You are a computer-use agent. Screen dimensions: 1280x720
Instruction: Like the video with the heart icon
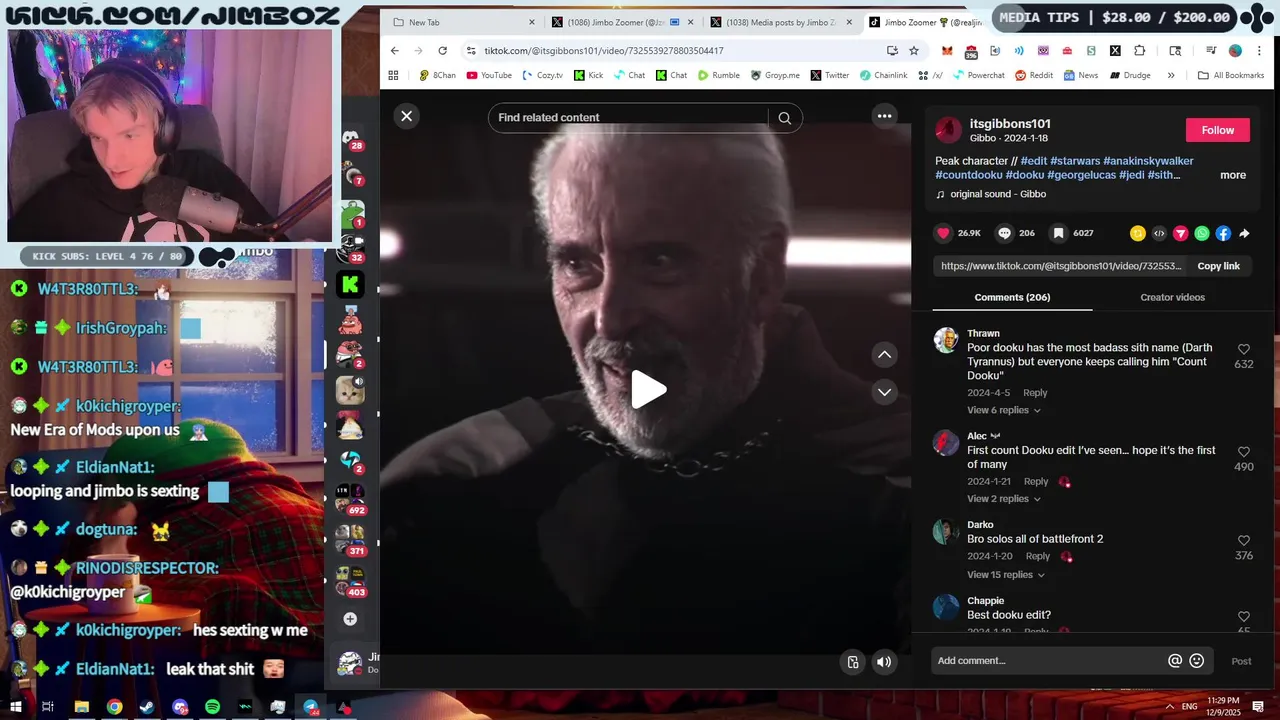943,233
